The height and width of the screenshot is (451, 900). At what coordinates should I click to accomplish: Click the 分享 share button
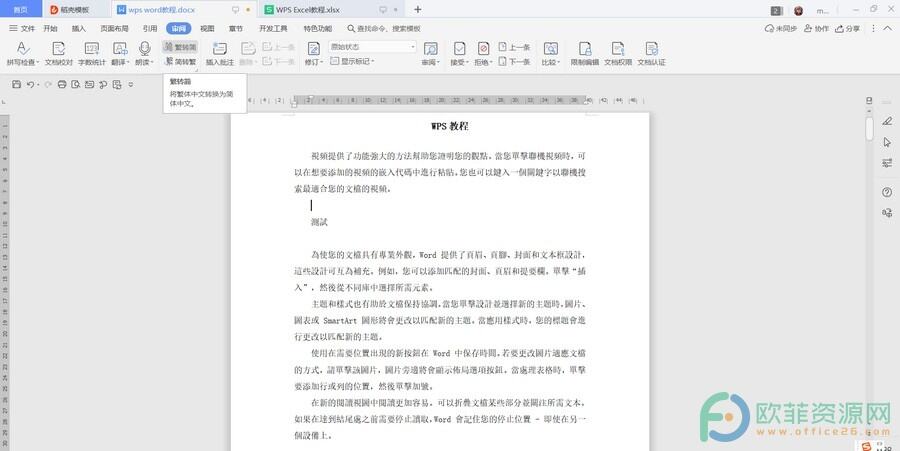pyautogui.click(x=847, y=28)
